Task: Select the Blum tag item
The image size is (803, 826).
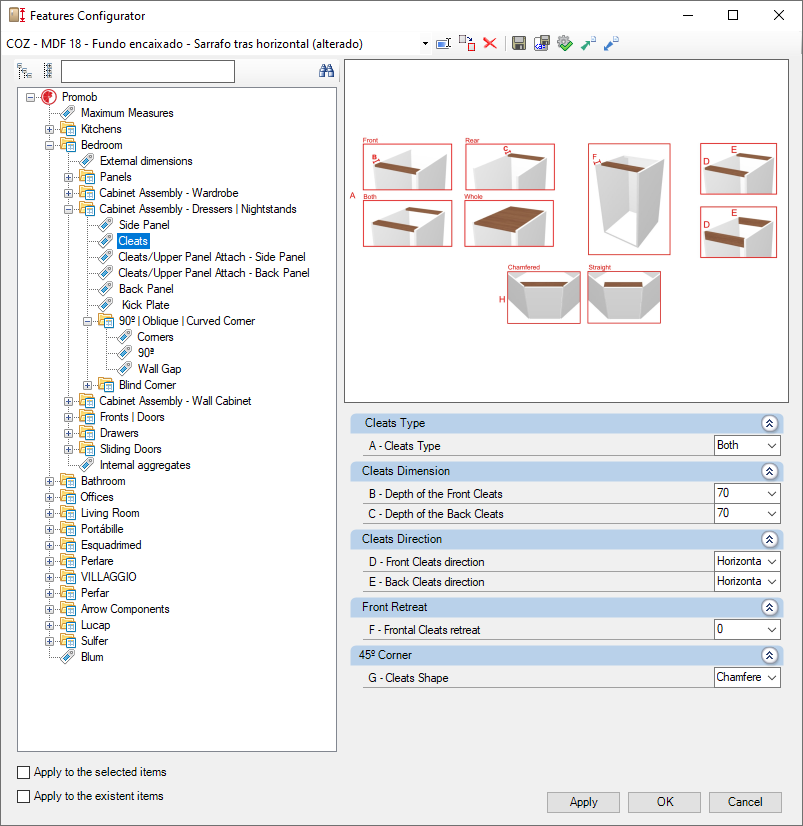Action: [92, 657]
